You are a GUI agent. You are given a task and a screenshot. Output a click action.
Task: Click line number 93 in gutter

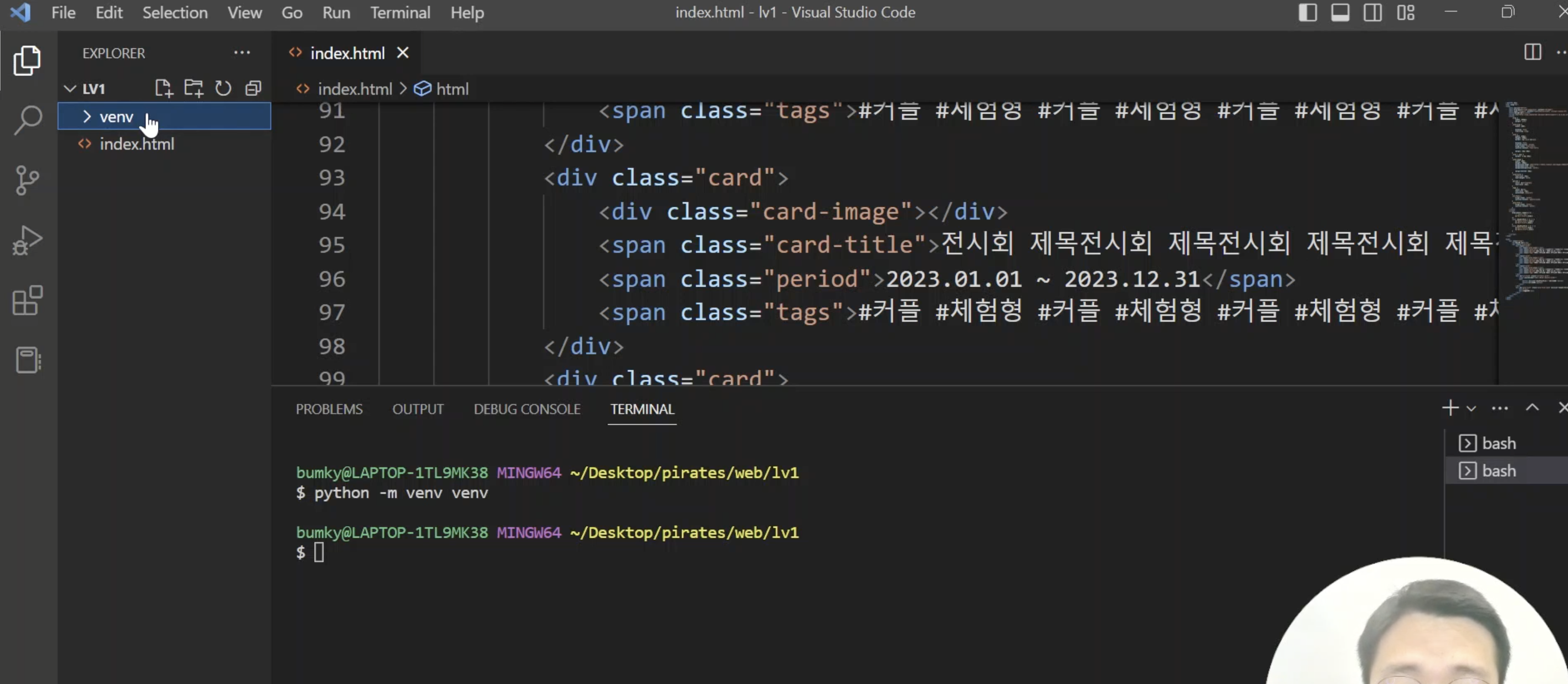332,177
